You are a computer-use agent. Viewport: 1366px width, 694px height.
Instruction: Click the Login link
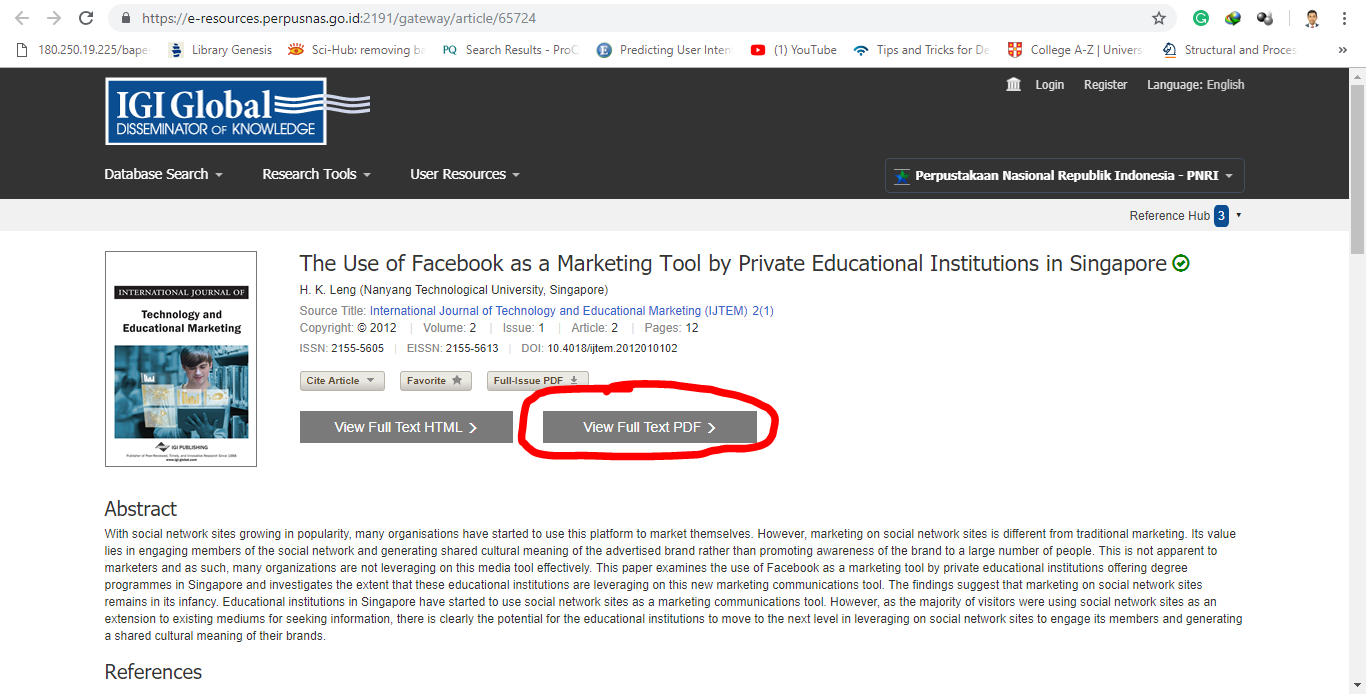[x=1049, y=85]
